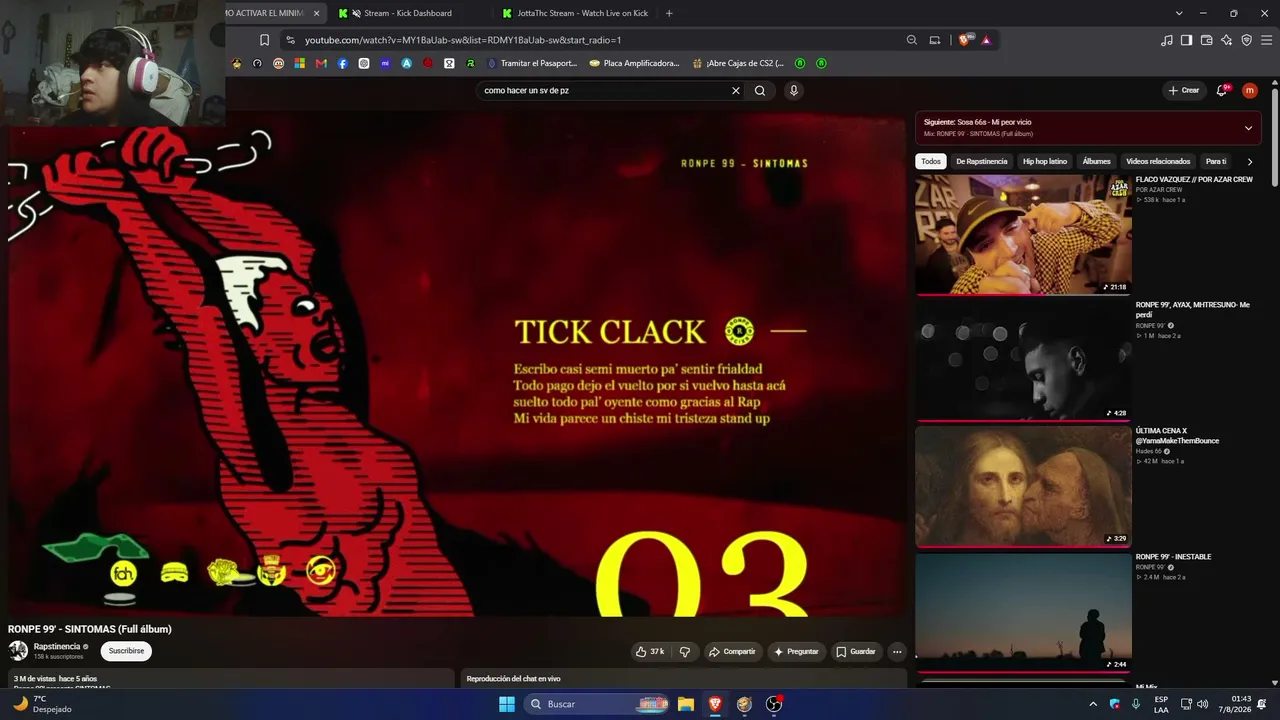Image resolution: width=1280 pixels, height=720 pixels.
Task: View site information icon in address bar
Action: (290, 40)
